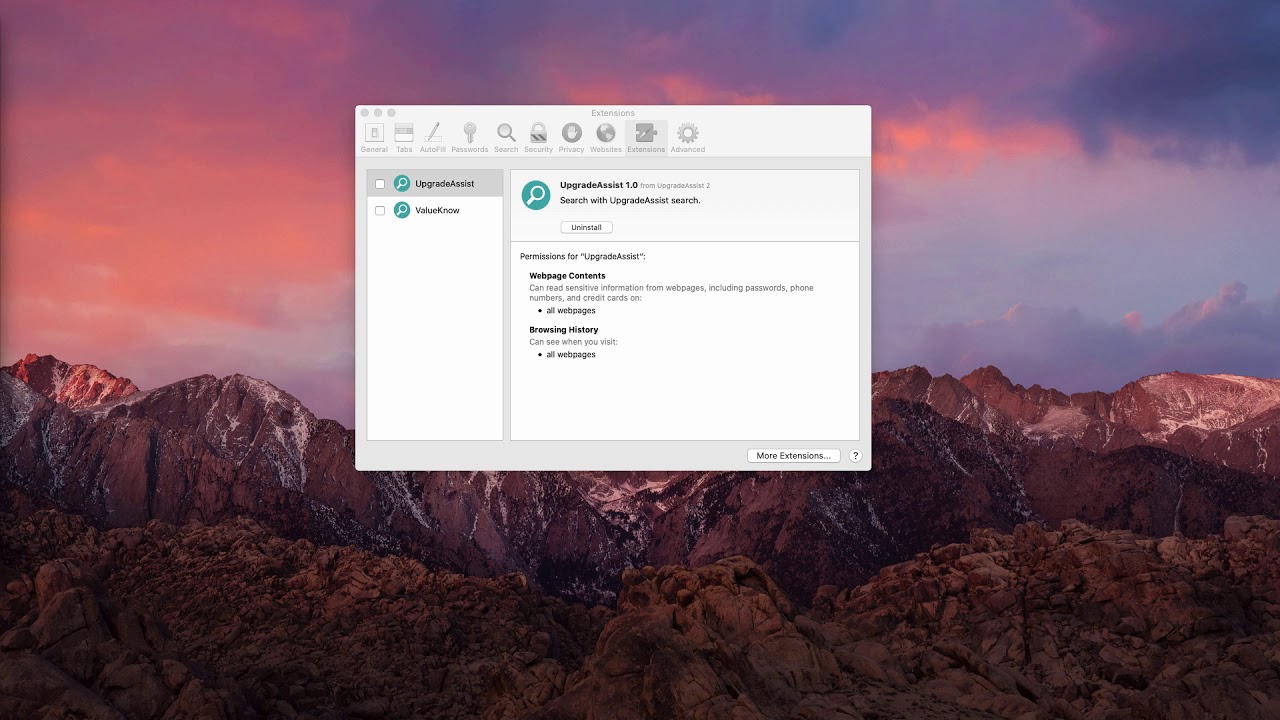Select the Extensions preferences pane
The width and height of the screenshot is (1280, 720).
tap(646, 138)
